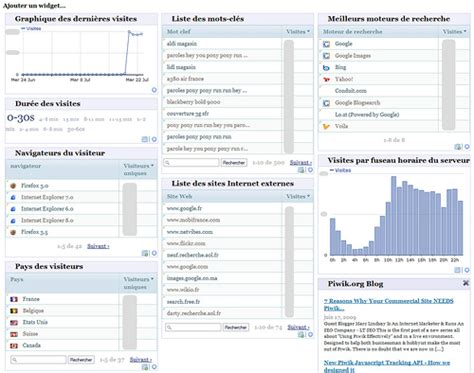The image size is (474, 373).
Task: Click the Belgique flag icon
Action: 14,311
